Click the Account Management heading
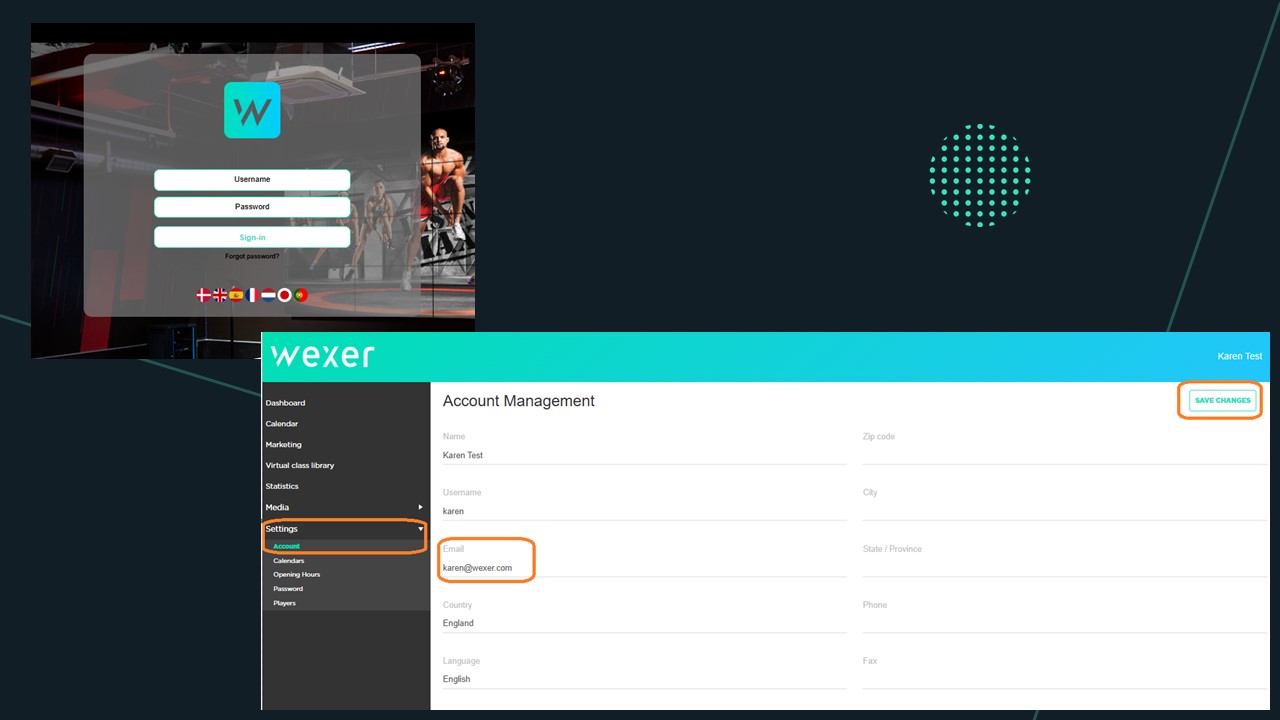1280x720 pixels. pyautogui.click(x=519, y=401)
